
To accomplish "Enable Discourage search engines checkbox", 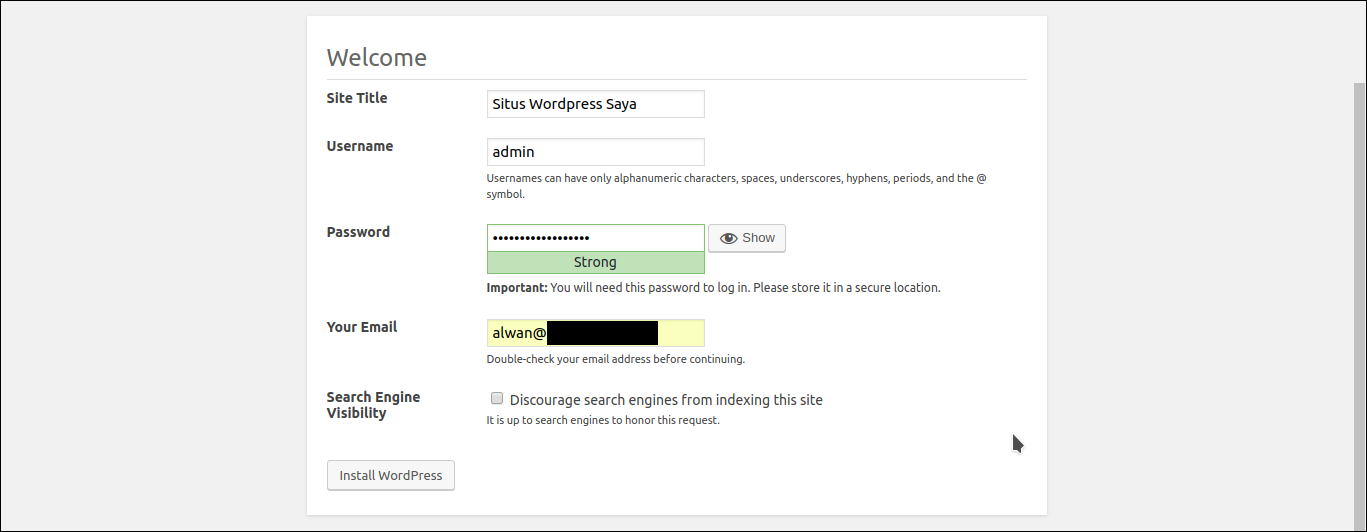I will click(497, 398).
